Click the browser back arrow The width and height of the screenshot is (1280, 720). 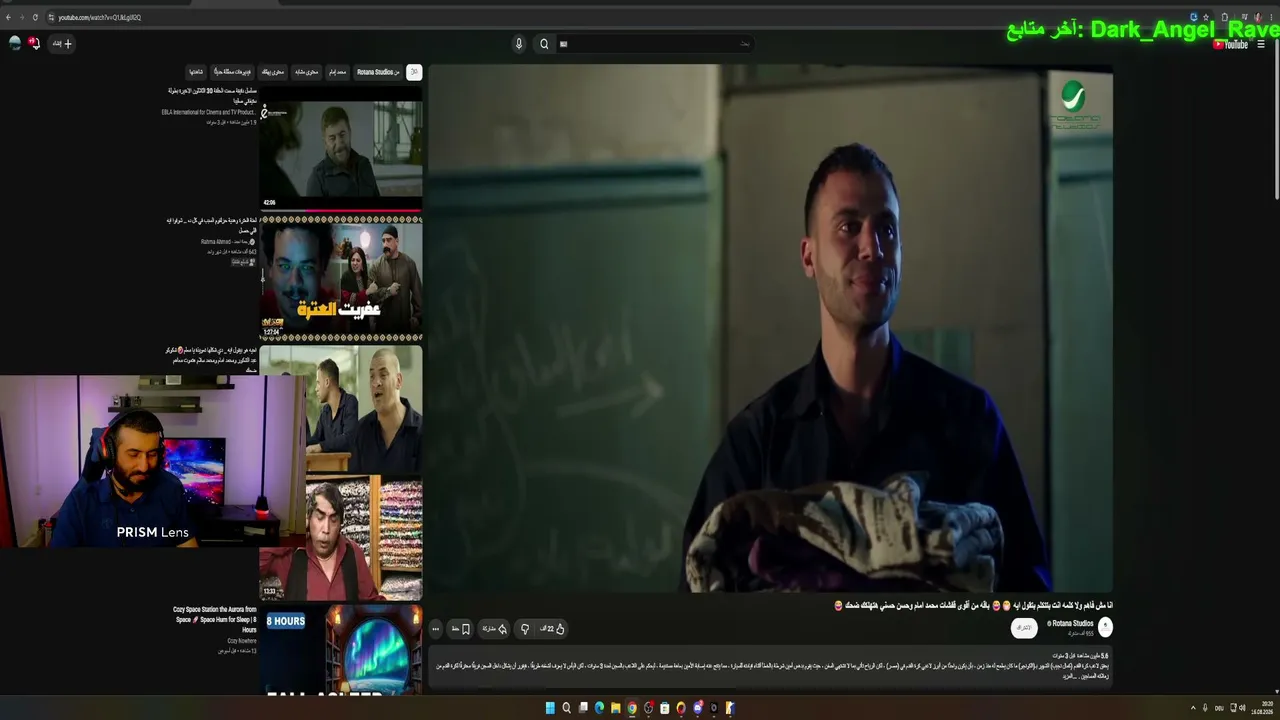point(8,17)
